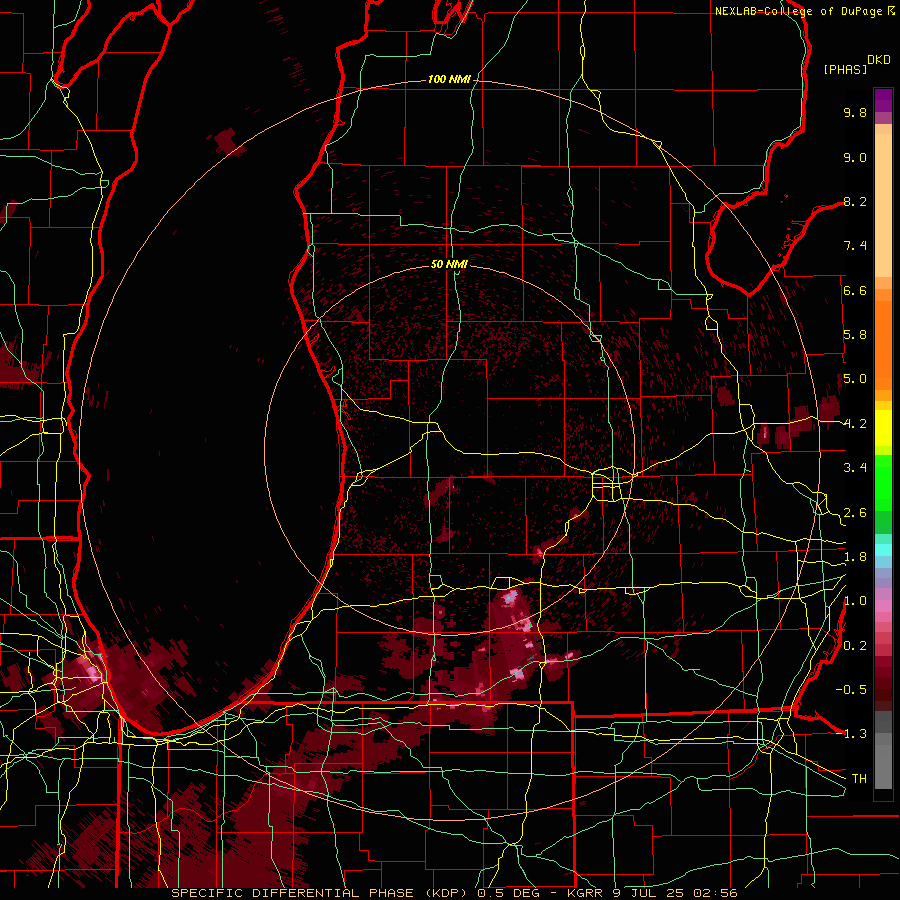This screenshot has height=900, width=900.
Task: Select the 8.2 scale value
Action: point(855,202)
